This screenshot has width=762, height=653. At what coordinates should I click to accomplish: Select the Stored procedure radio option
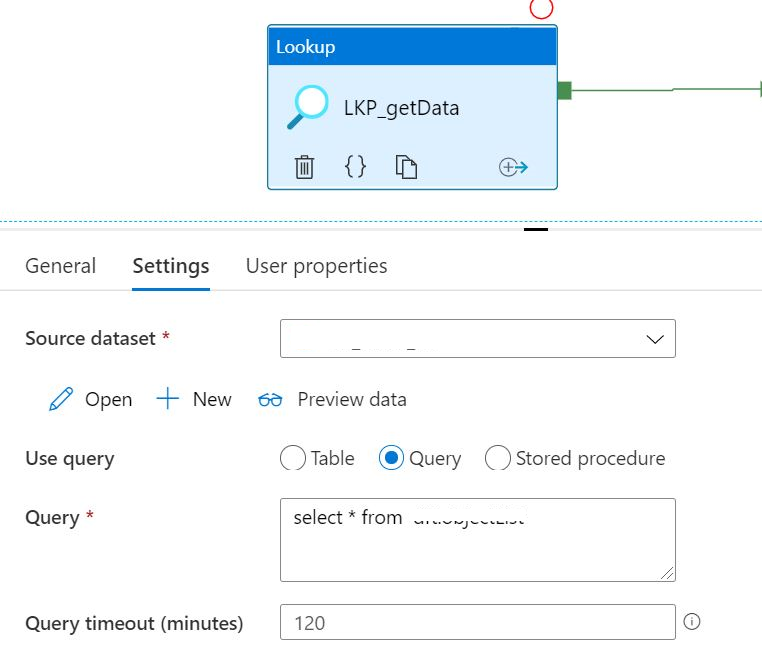tap(498, 458)
